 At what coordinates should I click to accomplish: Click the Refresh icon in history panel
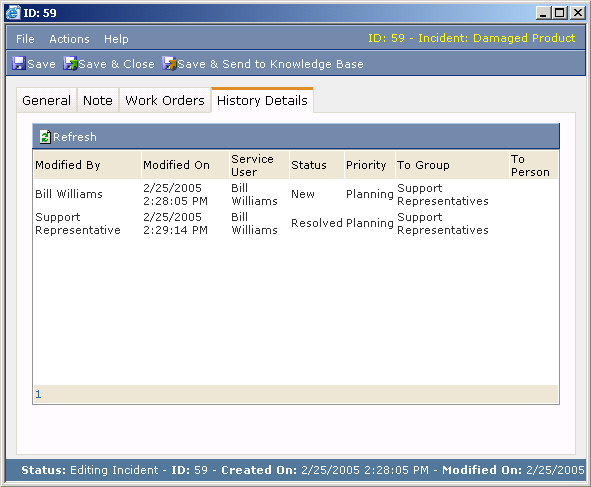click(45, 137)
